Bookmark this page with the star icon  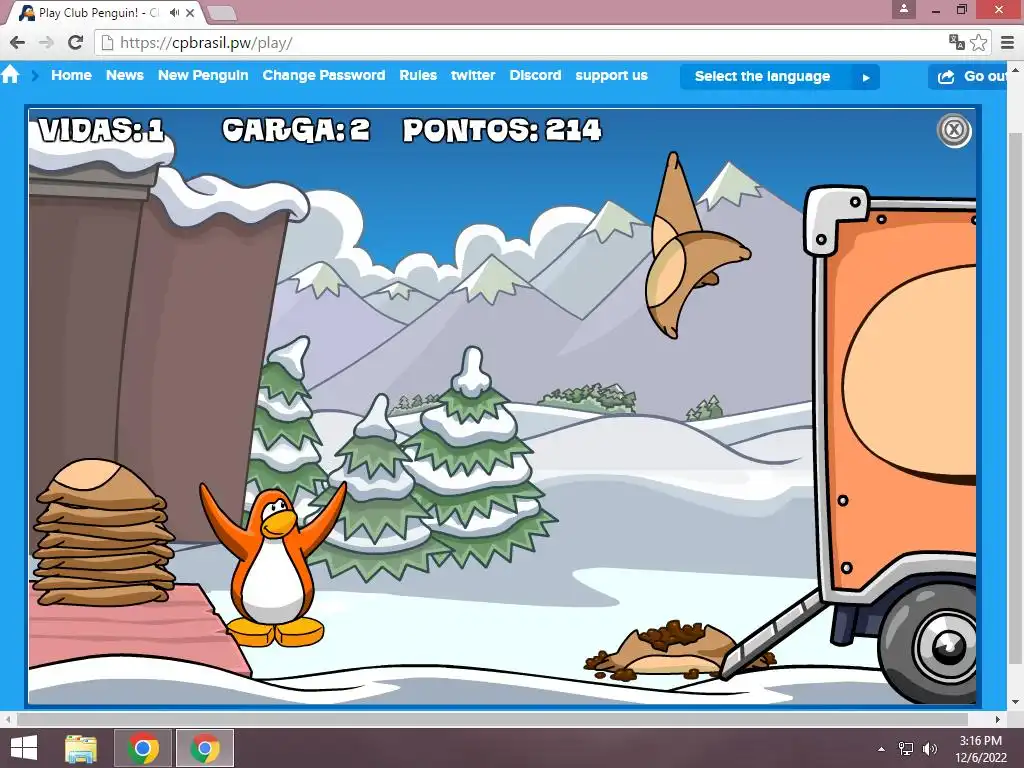[x=978, y=42]
